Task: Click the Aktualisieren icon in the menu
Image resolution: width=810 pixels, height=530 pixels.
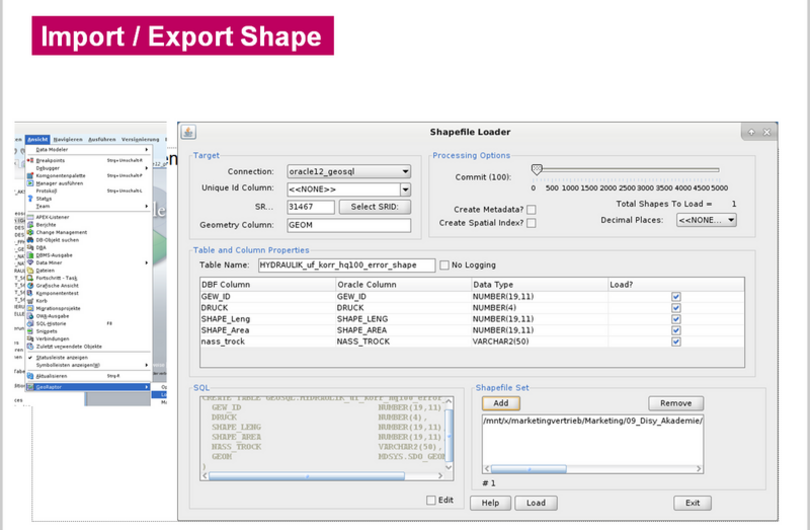Action: click(x=30, y=376)
